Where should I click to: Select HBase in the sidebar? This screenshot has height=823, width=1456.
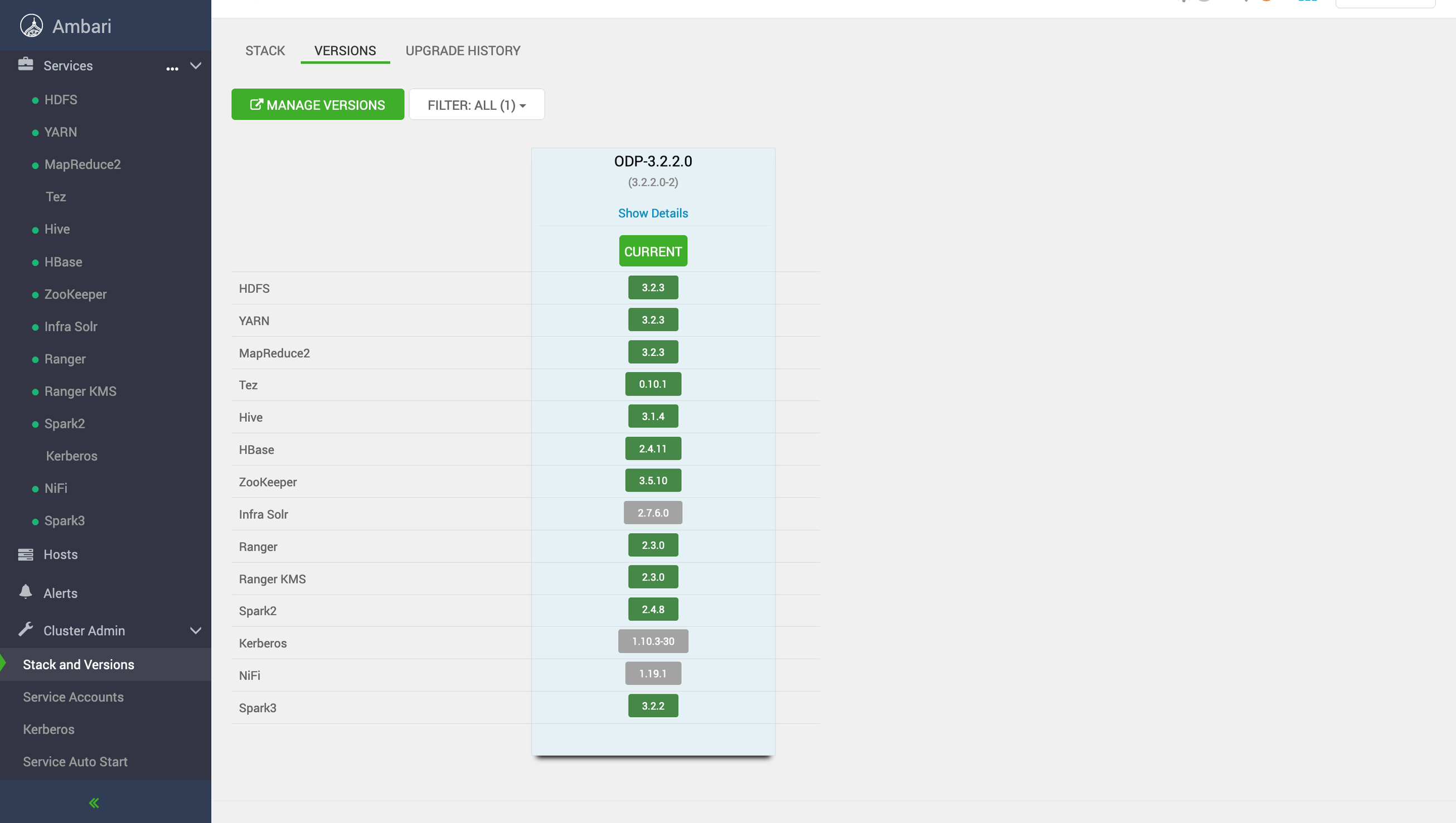[x=64, y=262]
